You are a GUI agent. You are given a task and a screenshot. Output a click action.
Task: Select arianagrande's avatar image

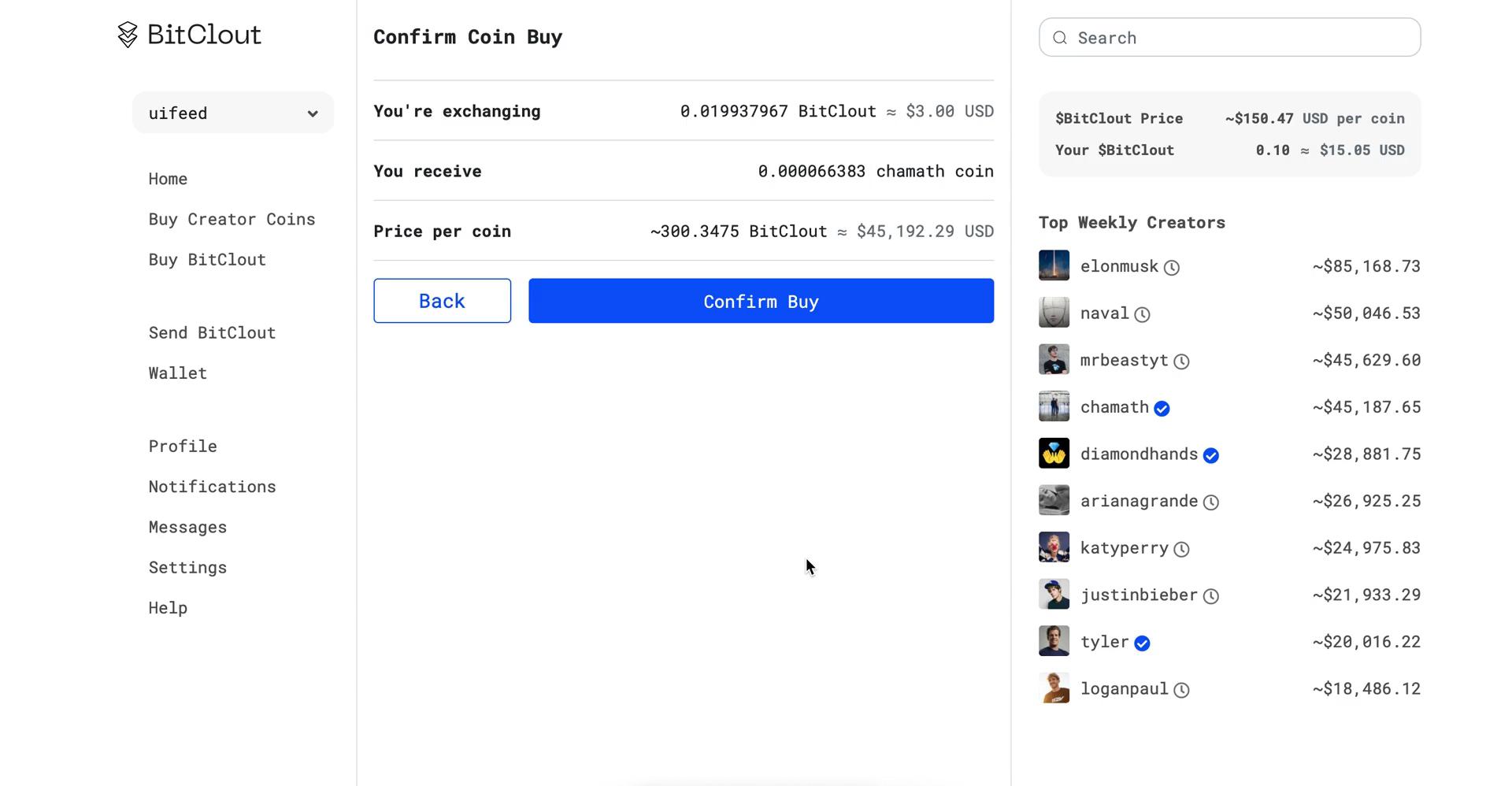(1054, 501)
